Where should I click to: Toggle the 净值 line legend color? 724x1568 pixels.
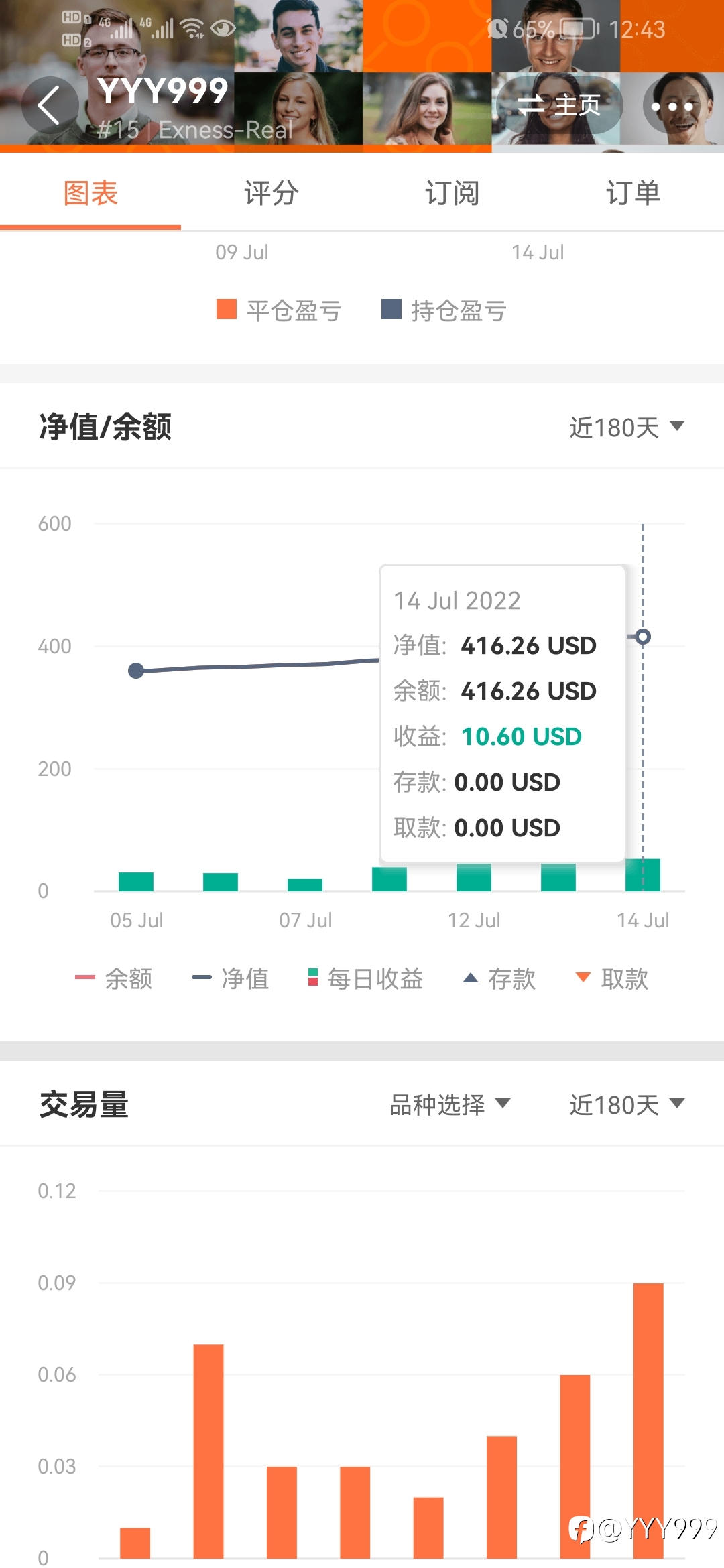(201, 978)
